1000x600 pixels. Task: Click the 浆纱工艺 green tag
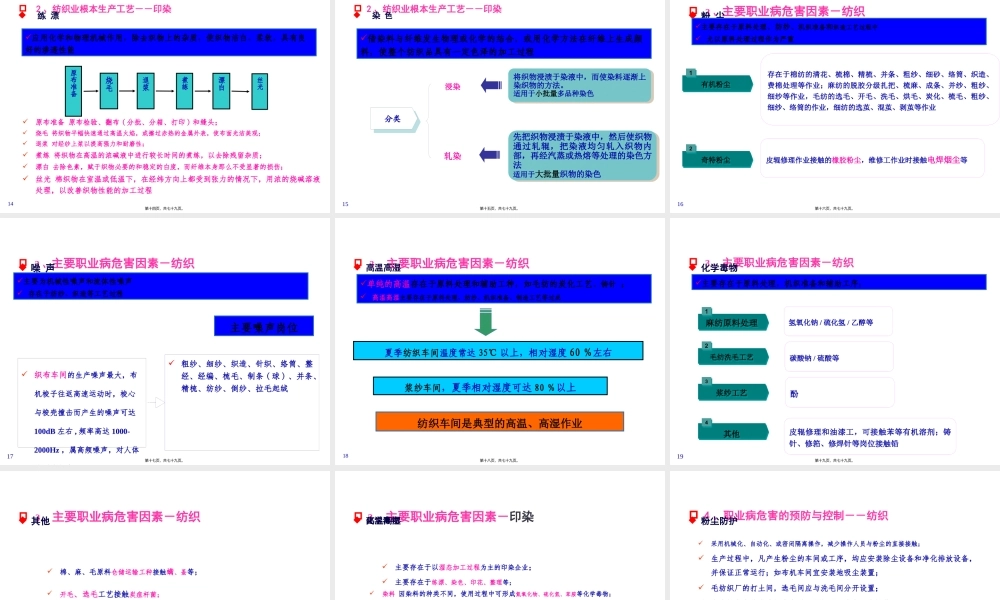click(733, 391)
